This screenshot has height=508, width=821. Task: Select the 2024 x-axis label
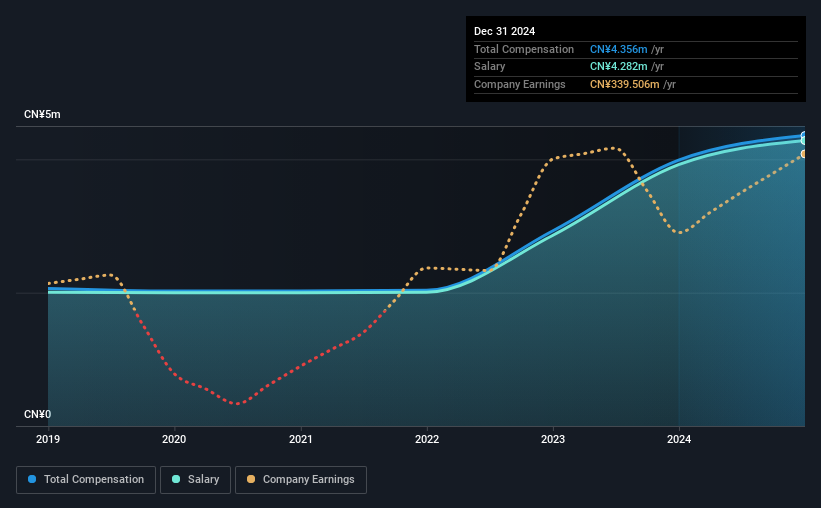[x=679, y=439]
